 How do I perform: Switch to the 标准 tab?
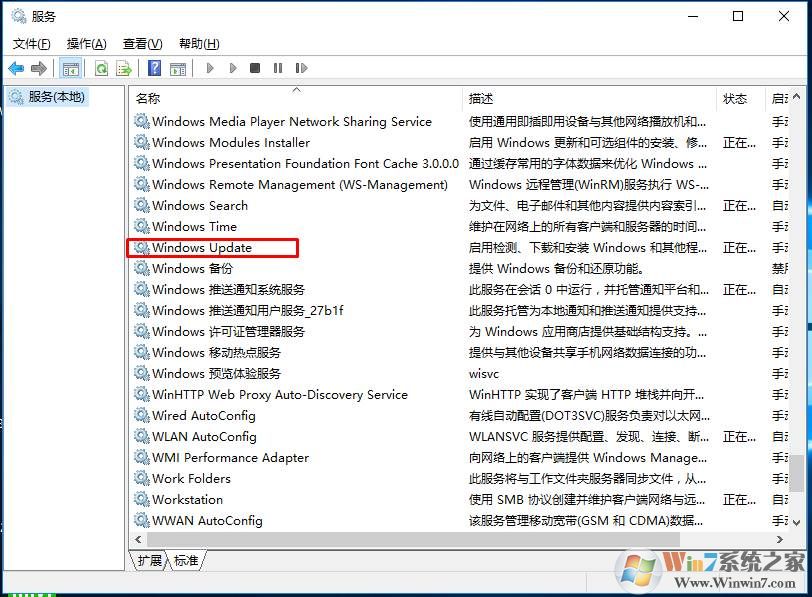pos(186,560)
